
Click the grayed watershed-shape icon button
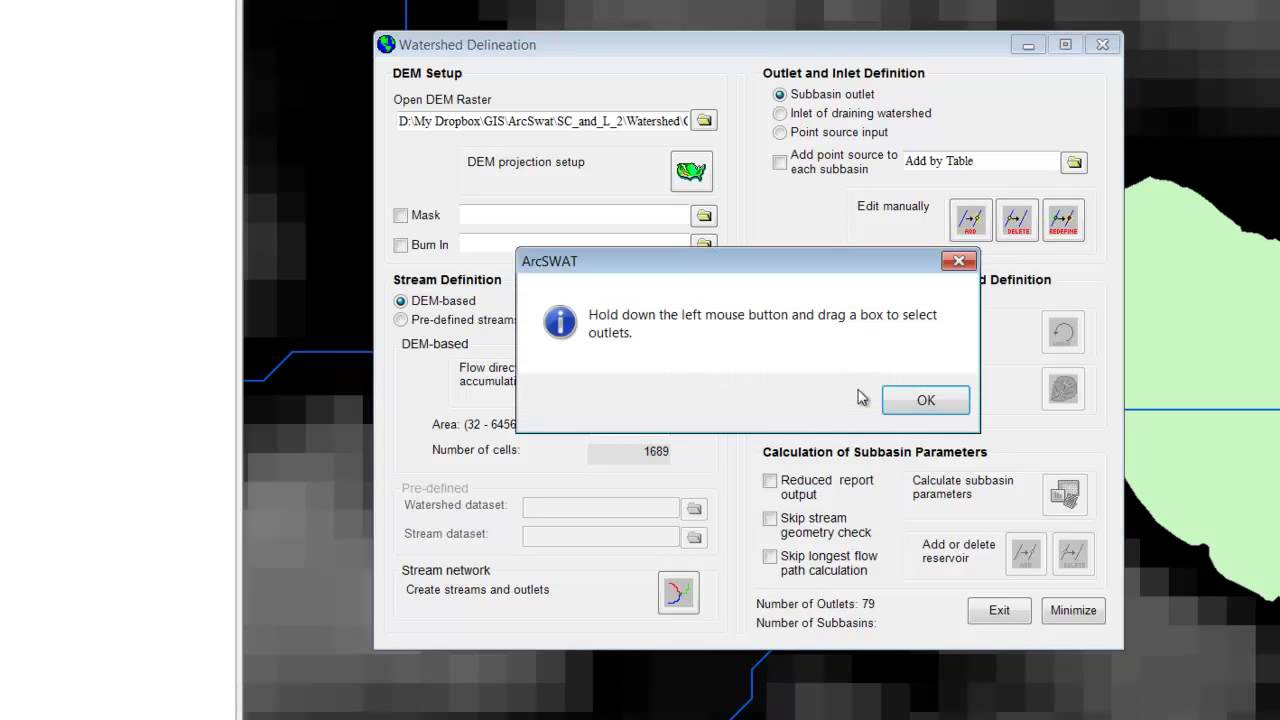click(1063, 388)
